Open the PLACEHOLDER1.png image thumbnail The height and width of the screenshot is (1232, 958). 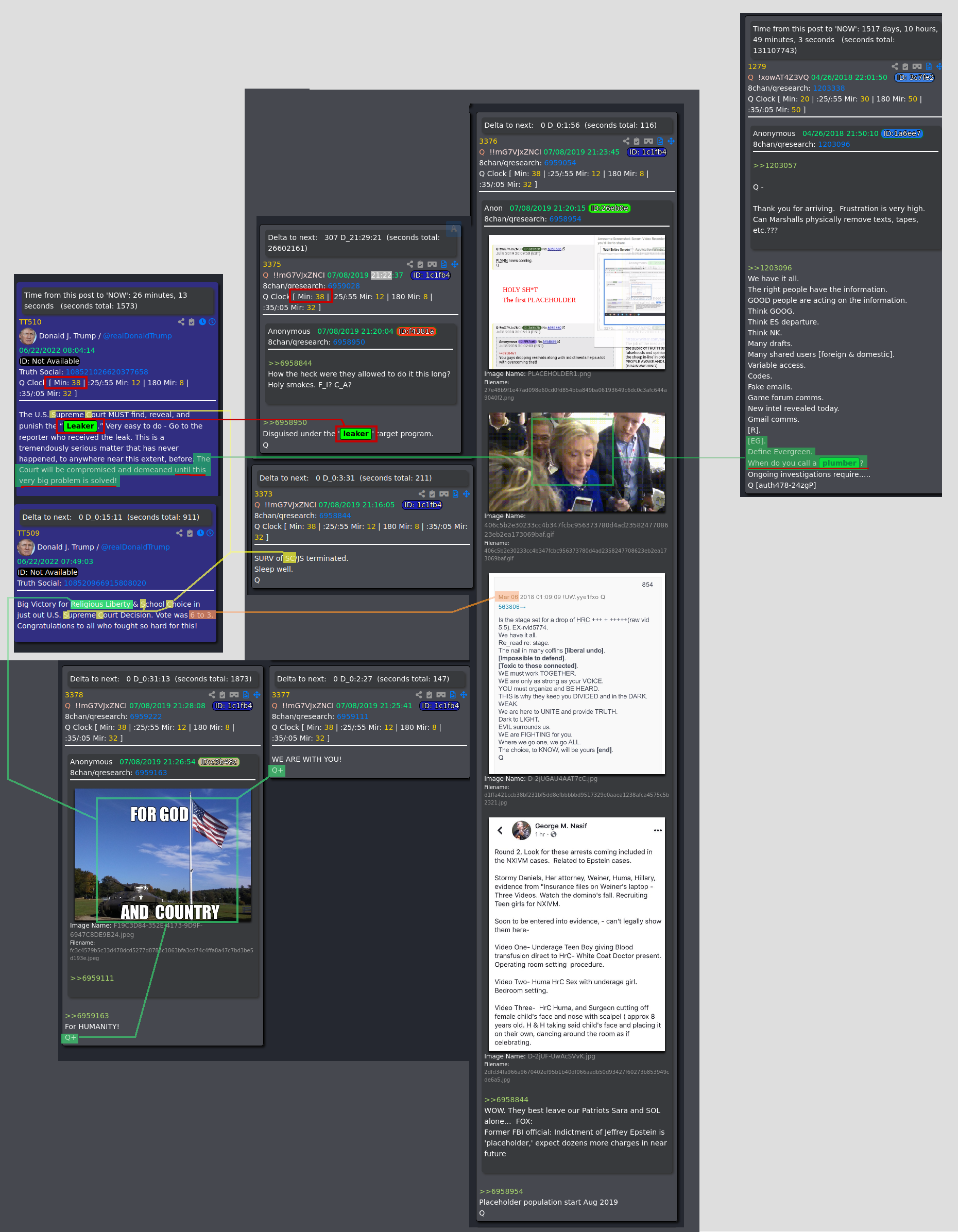(577, 302)
